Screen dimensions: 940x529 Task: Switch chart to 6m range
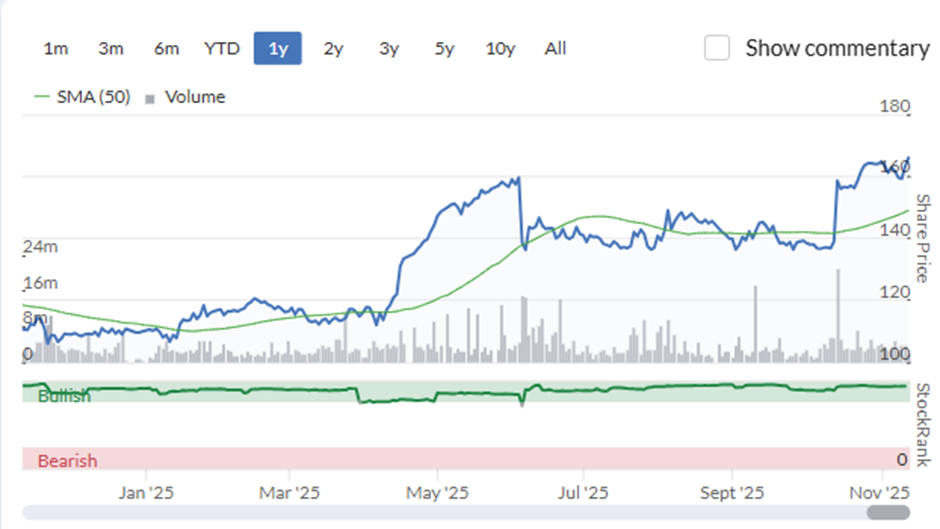click(166, 48)
